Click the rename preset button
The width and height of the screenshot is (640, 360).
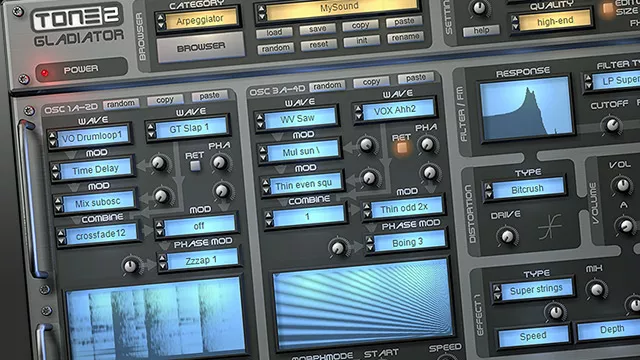405,37
